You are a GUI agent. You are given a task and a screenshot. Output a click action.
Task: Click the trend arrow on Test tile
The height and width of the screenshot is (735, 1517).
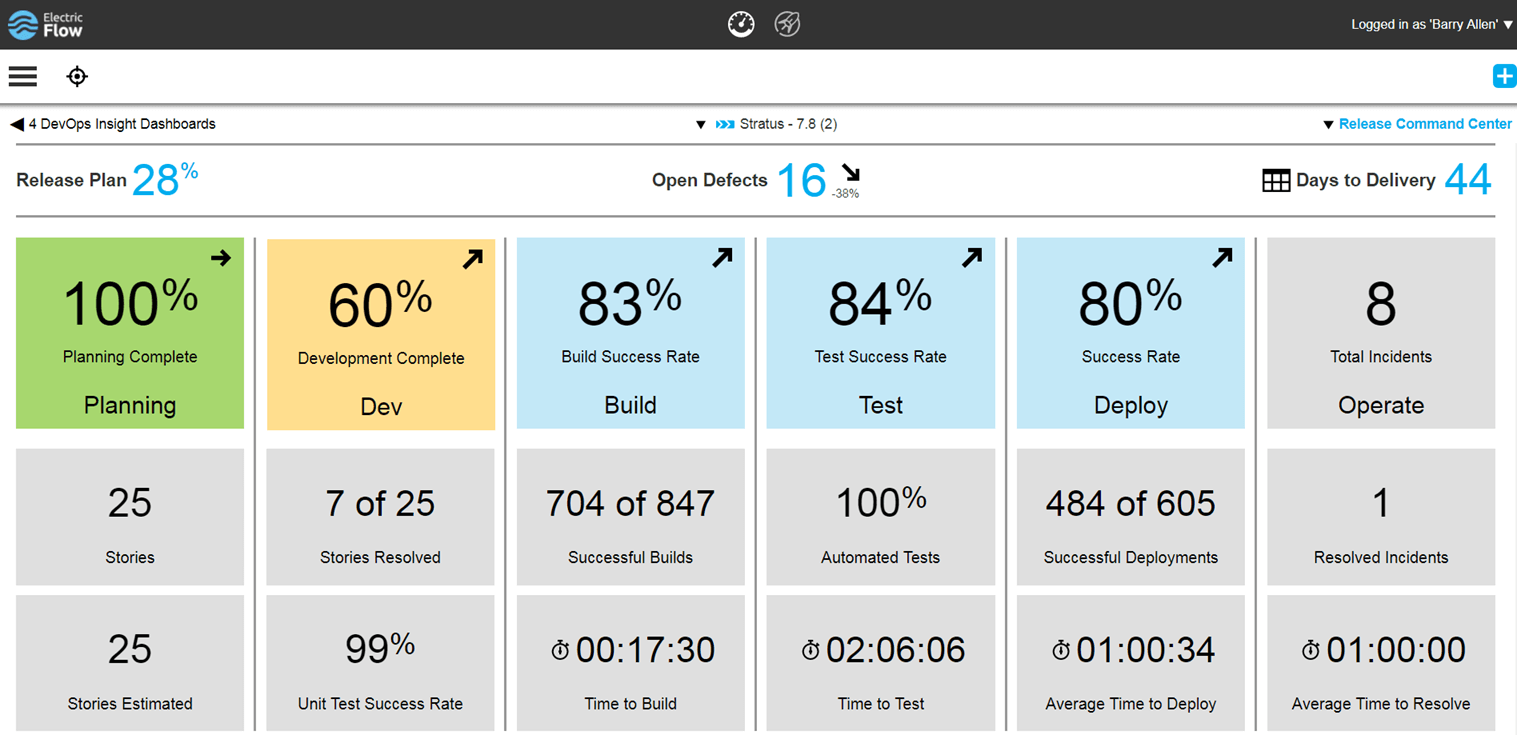pos(972,258)
